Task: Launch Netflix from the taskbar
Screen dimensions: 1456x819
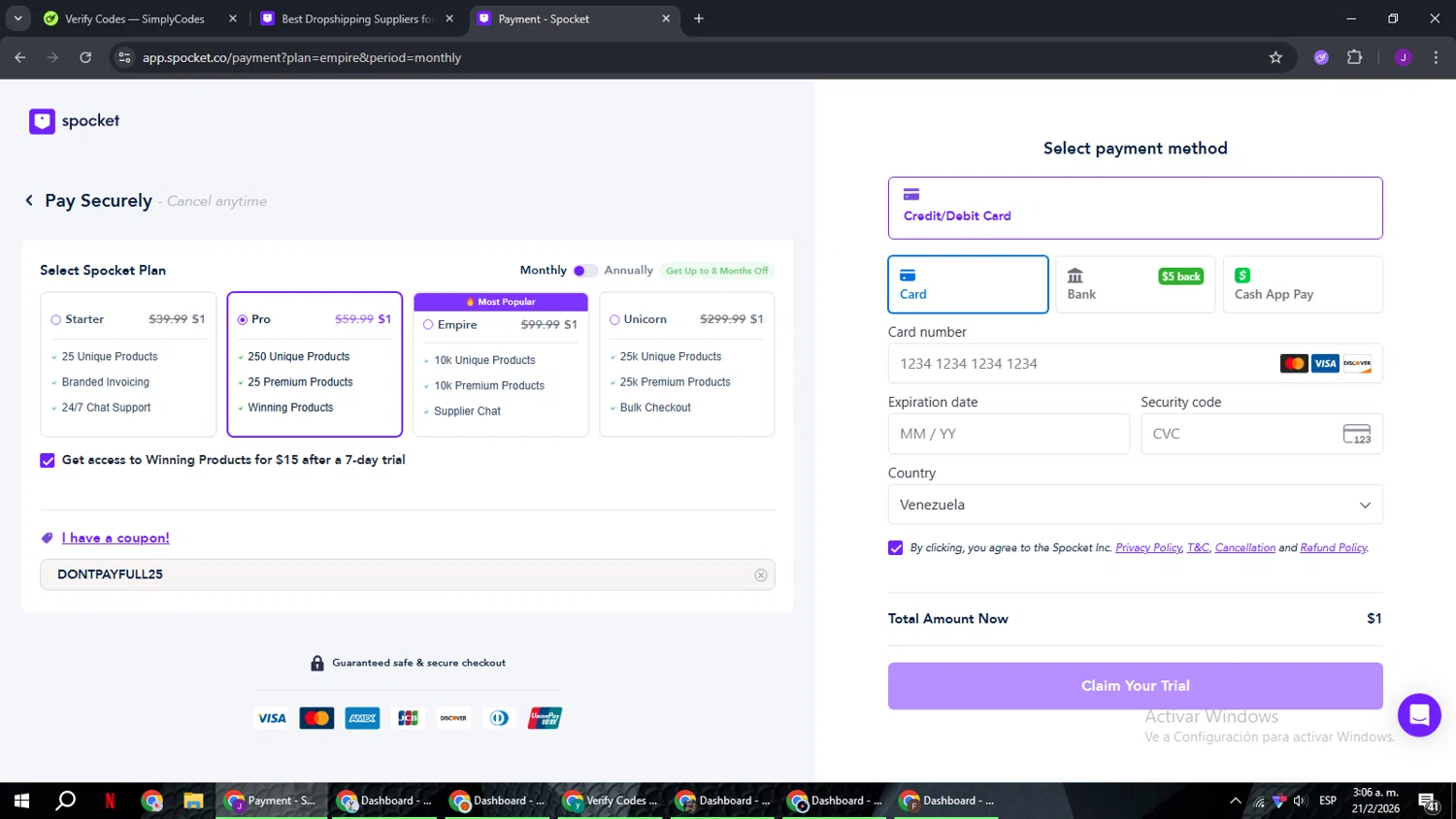Action: [110, 801]
